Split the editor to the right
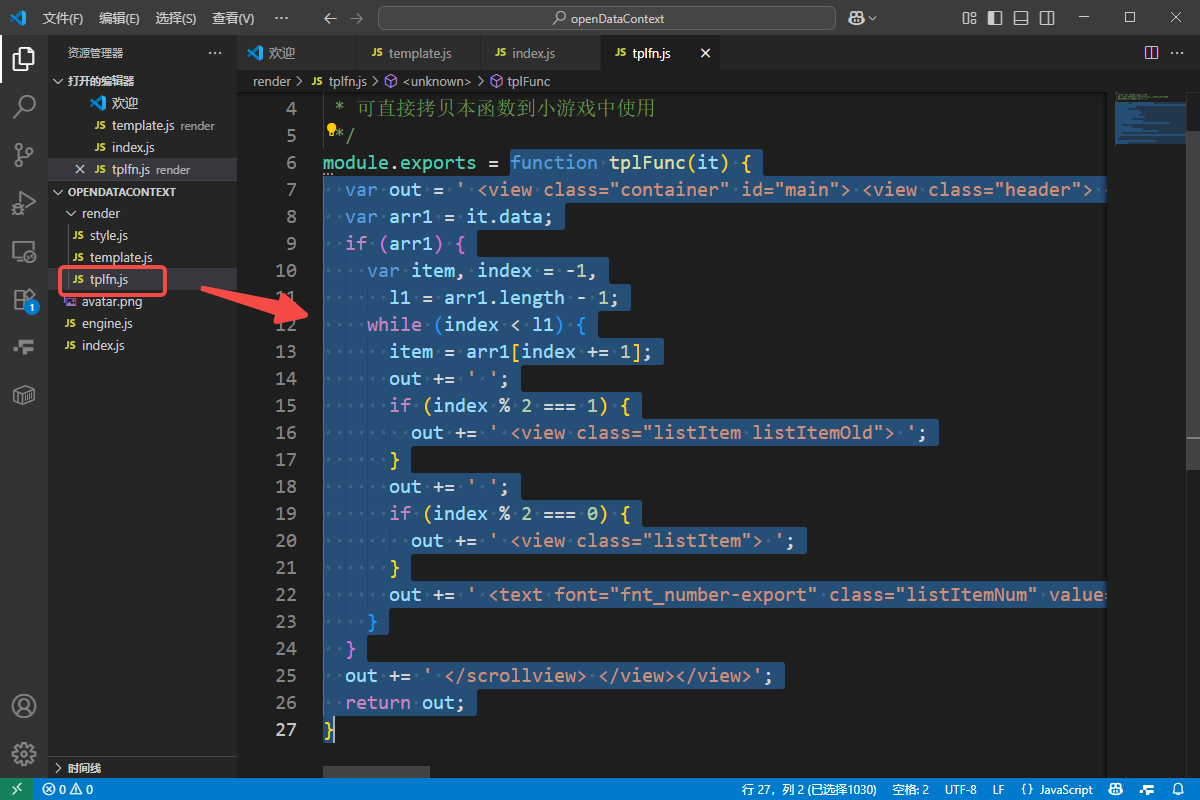This screenshot has width=1200, height=800. click(1151, 53)
